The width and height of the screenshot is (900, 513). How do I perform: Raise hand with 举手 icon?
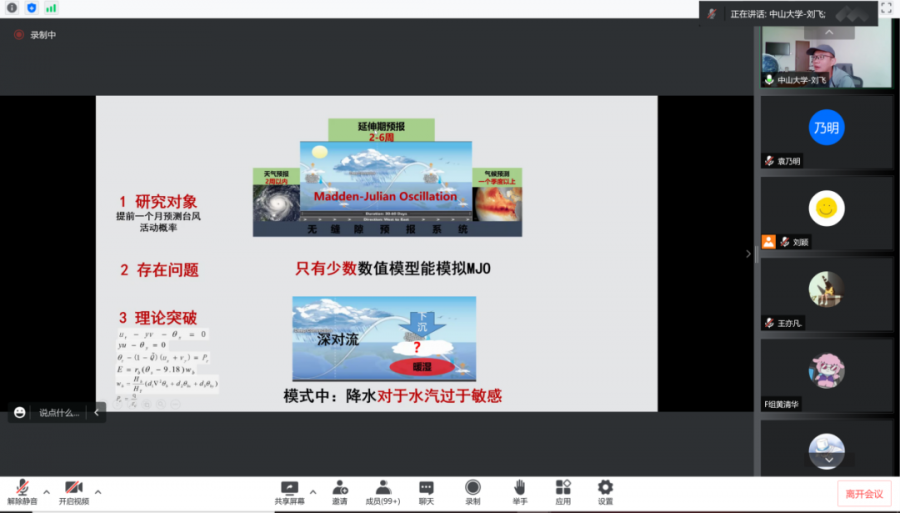(520, 491)
